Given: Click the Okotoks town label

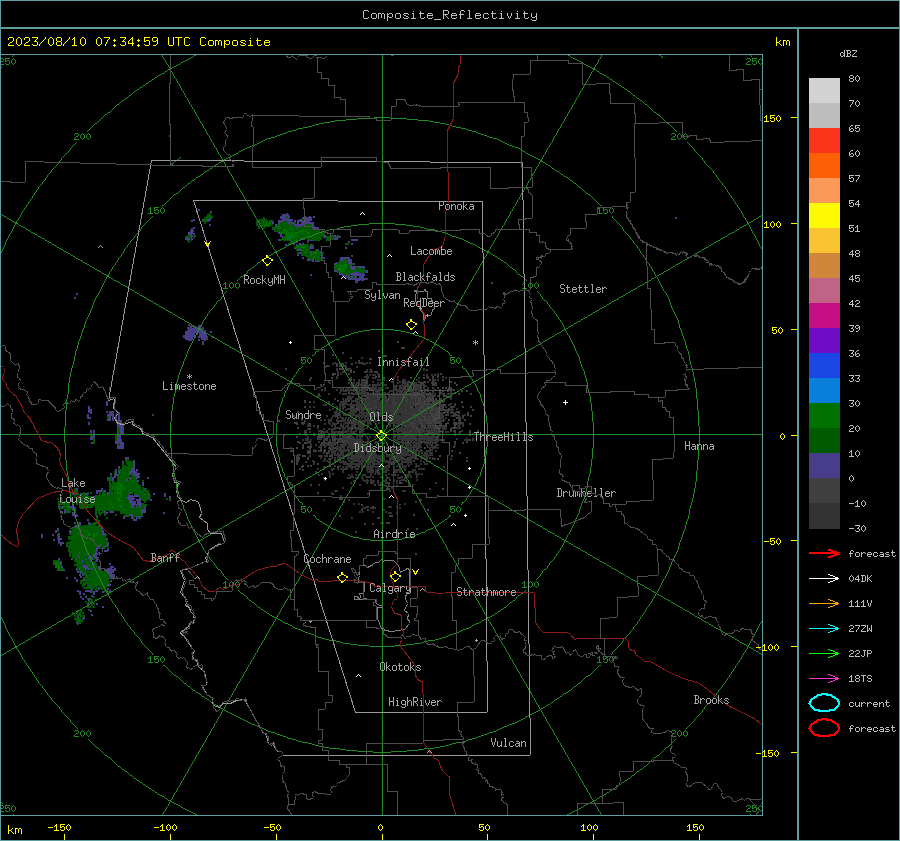Looking at the screenshot, I should [400, 667].
